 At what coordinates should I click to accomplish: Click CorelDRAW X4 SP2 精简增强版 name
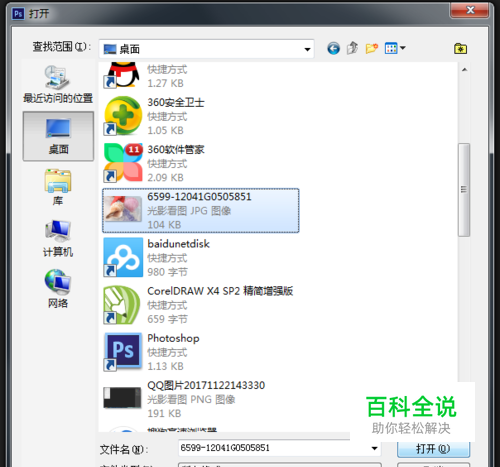220,291
